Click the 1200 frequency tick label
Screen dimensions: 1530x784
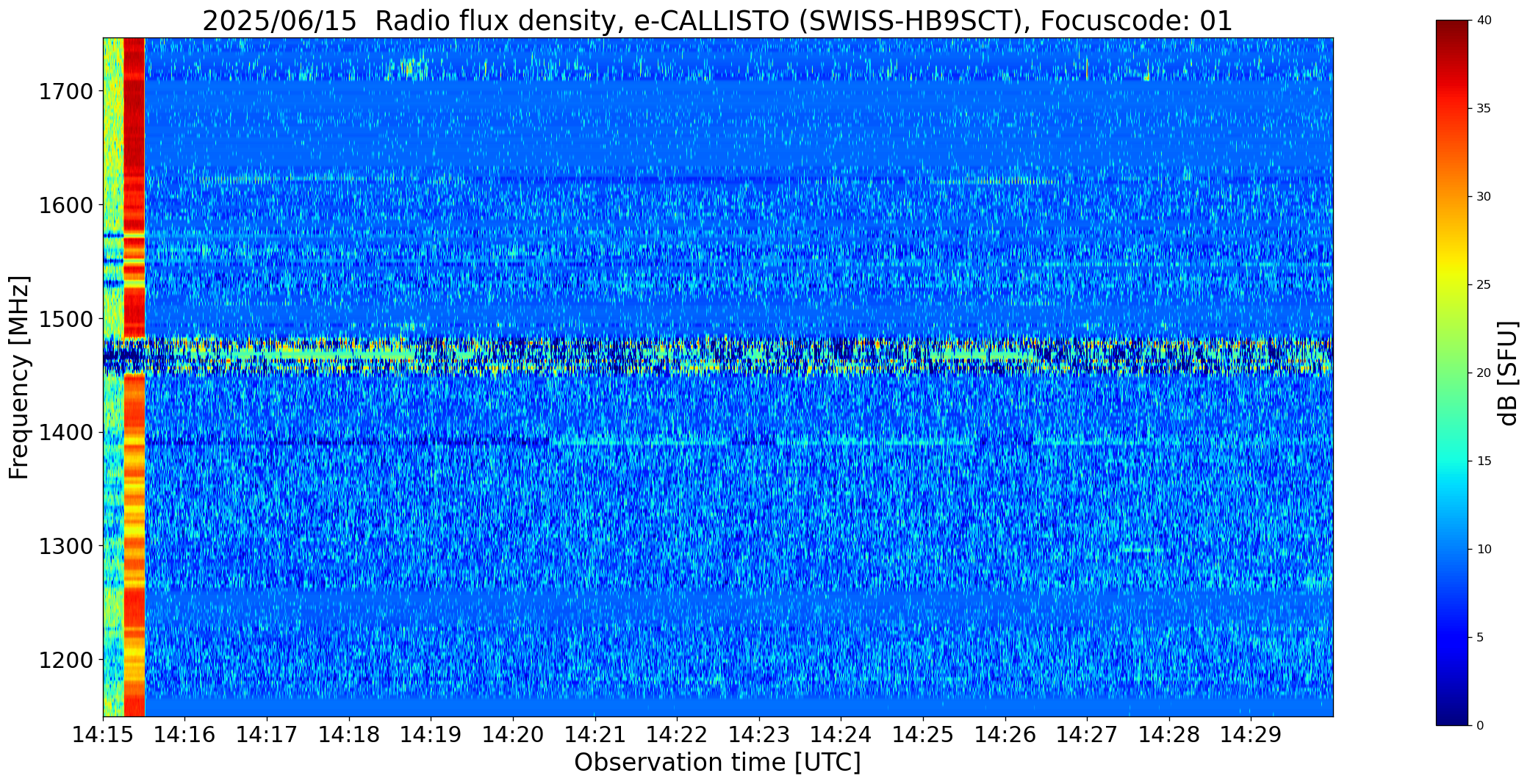click(x=65, y=660)
